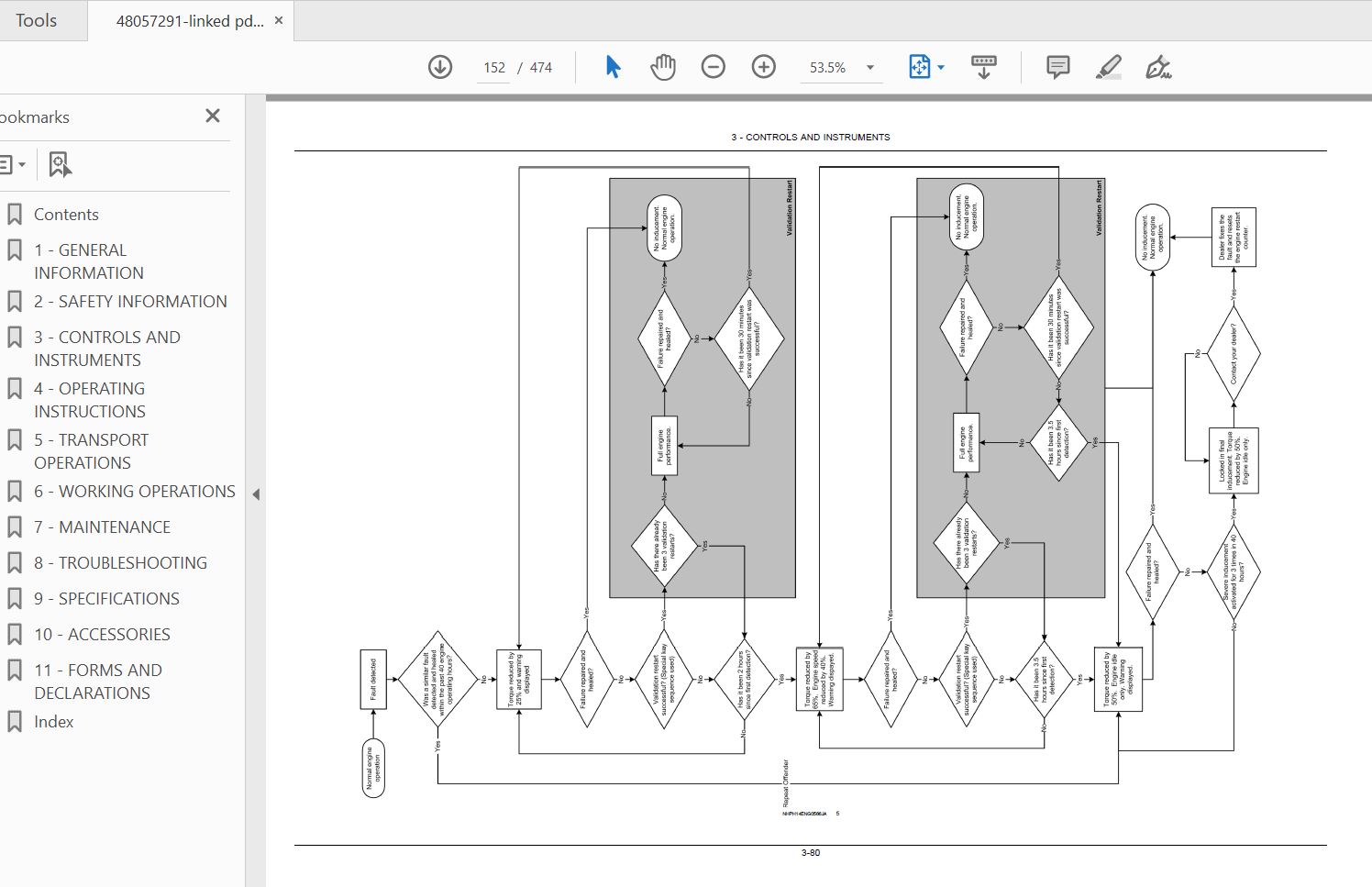Open the Sign document pen tool

1158,67
